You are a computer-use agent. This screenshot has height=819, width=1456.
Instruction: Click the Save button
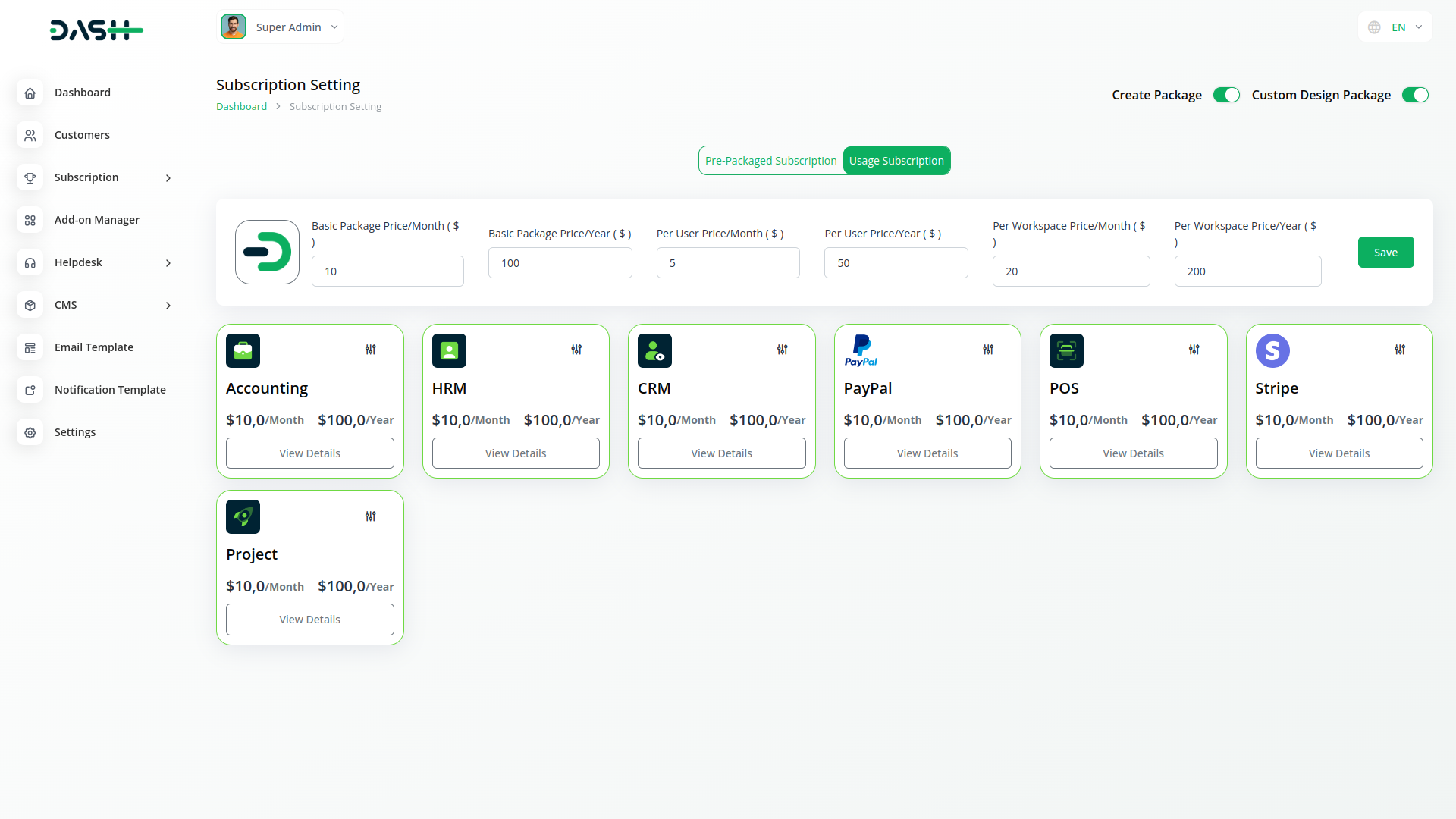coord(1385,252)
